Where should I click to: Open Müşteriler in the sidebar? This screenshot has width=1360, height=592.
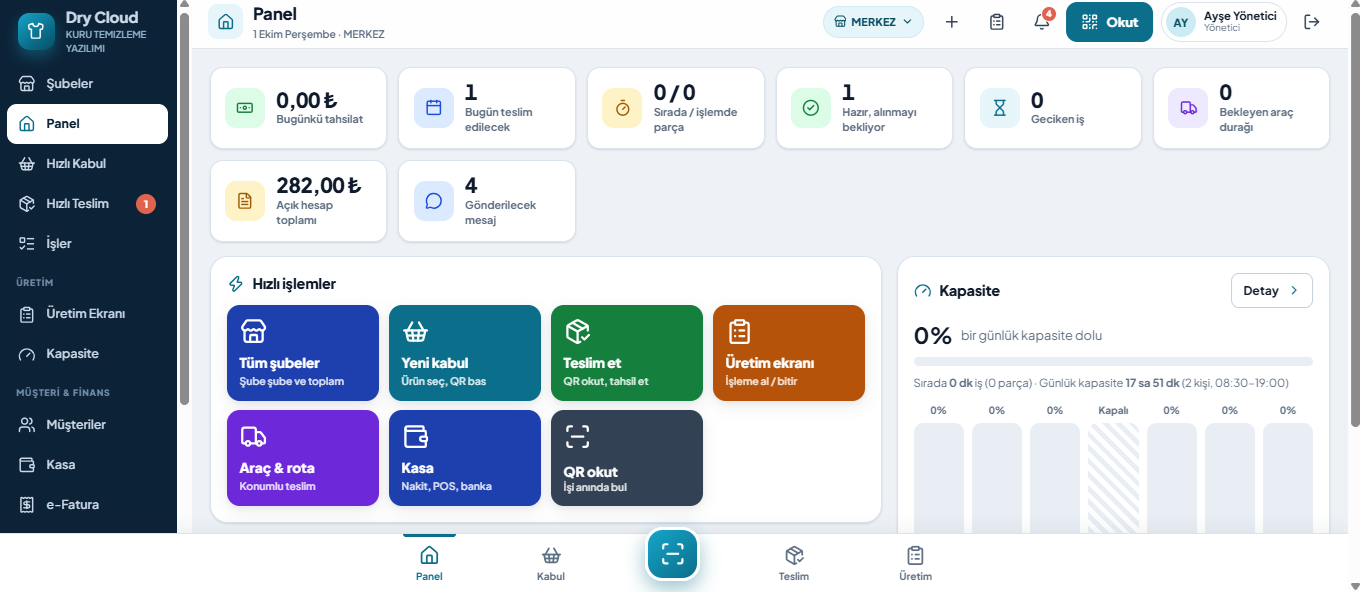[x=87, y=425]
